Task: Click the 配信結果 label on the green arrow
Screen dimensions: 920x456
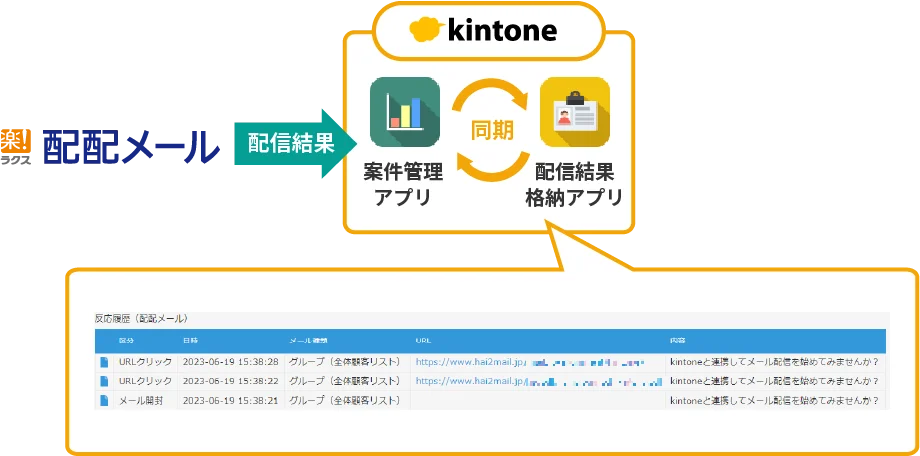Action: (x=290, y=143)
